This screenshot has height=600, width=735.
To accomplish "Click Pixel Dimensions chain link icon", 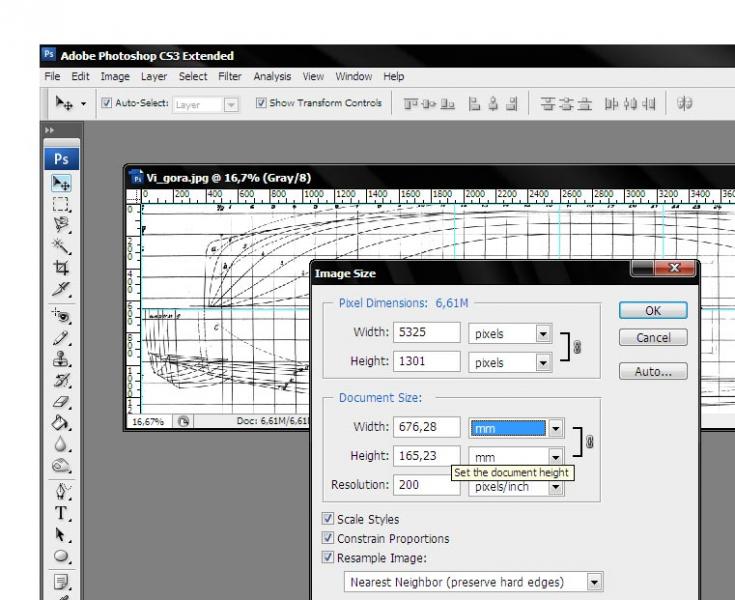I will pos(578,347).
